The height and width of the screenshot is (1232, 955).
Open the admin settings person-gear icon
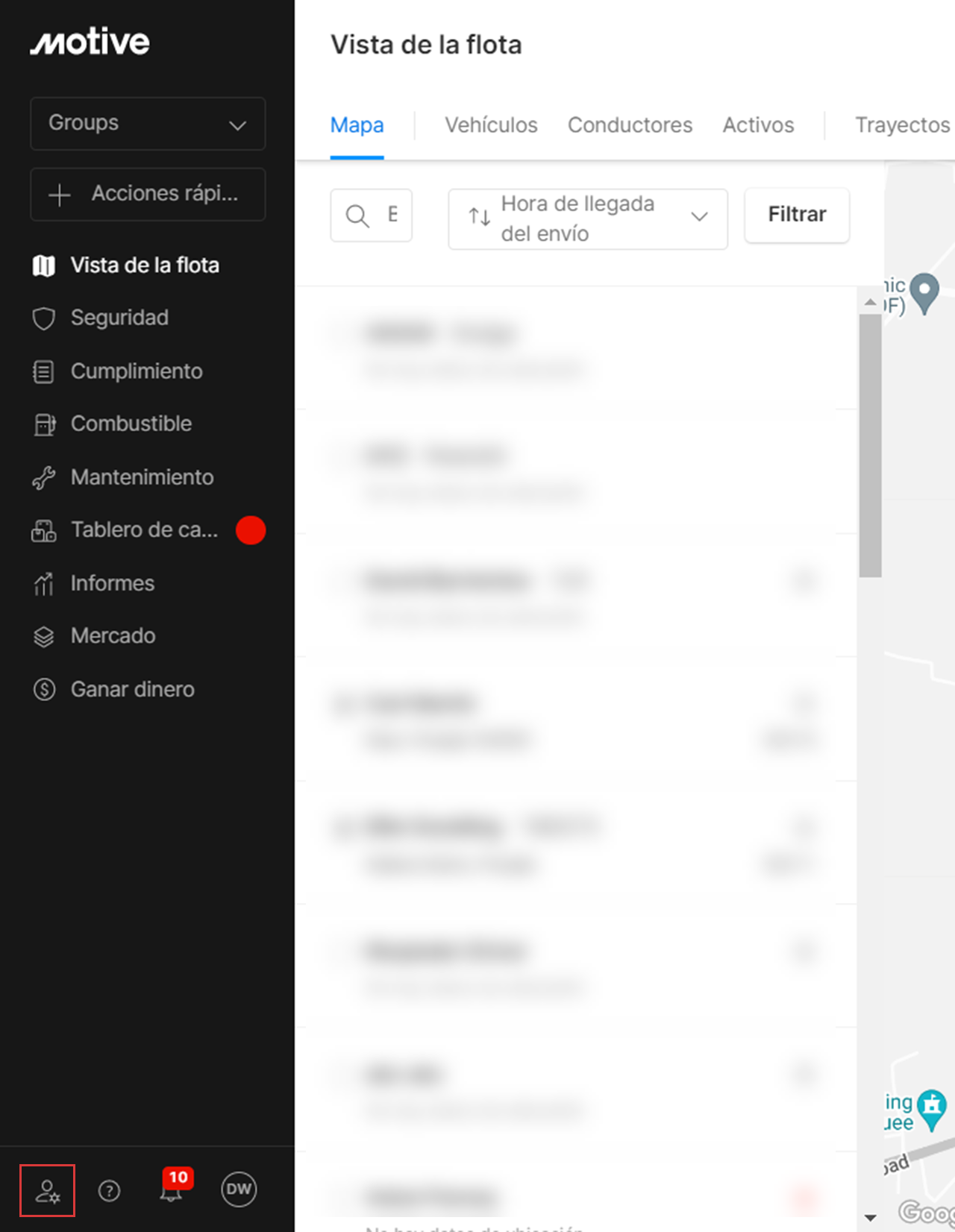47,1191
